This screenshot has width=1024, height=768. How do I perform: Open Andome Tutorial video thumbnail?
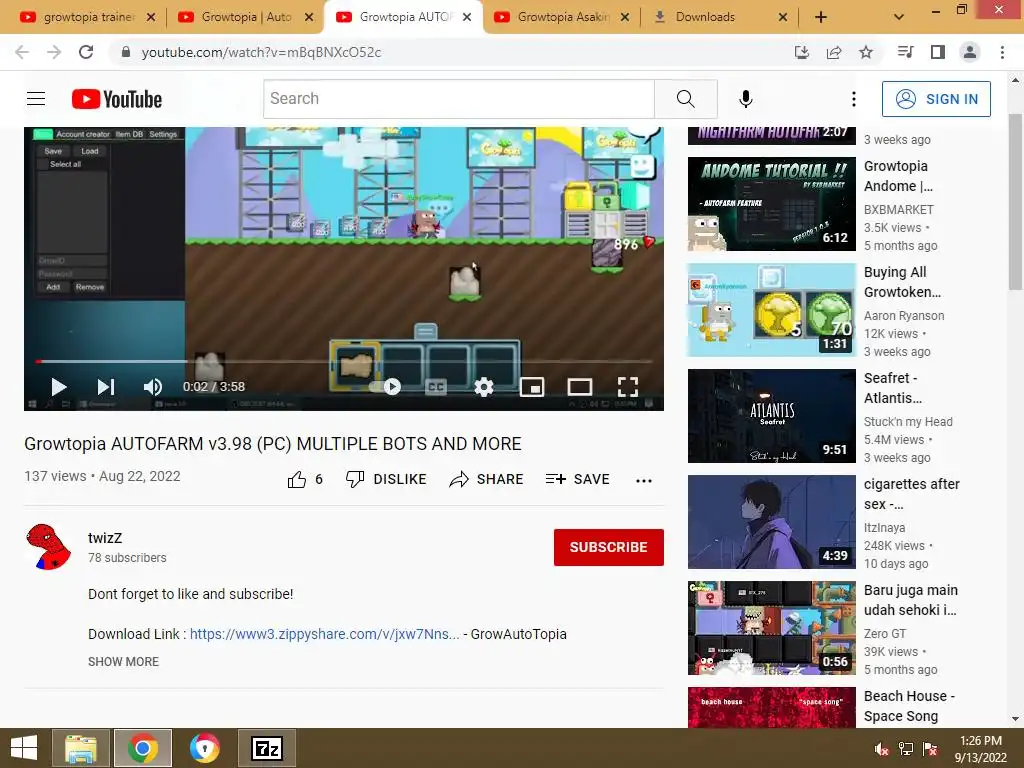point(771,204)
